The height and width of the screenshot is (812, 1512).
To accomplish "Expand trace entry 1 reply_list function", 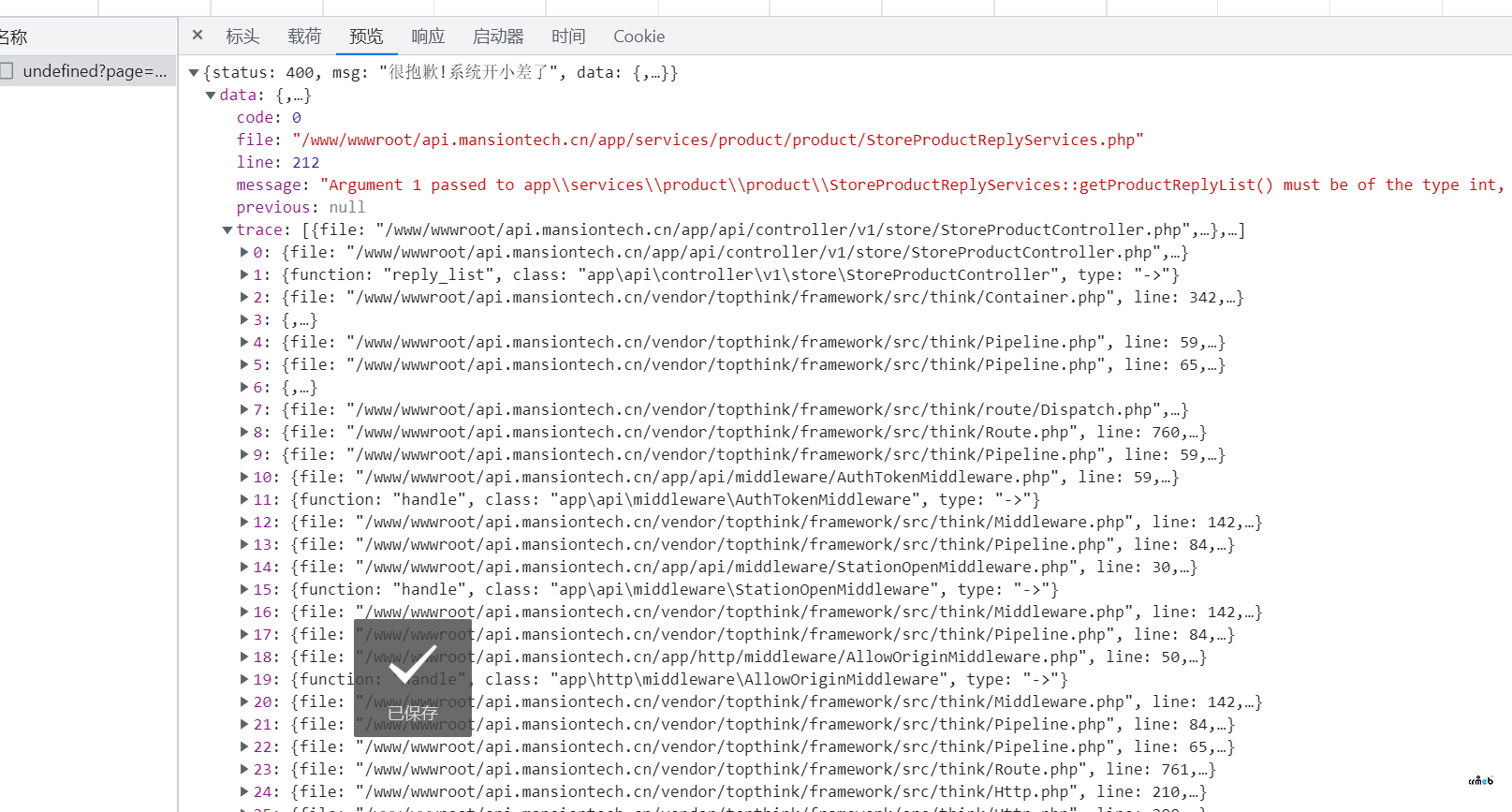I will tap(244, 274).
